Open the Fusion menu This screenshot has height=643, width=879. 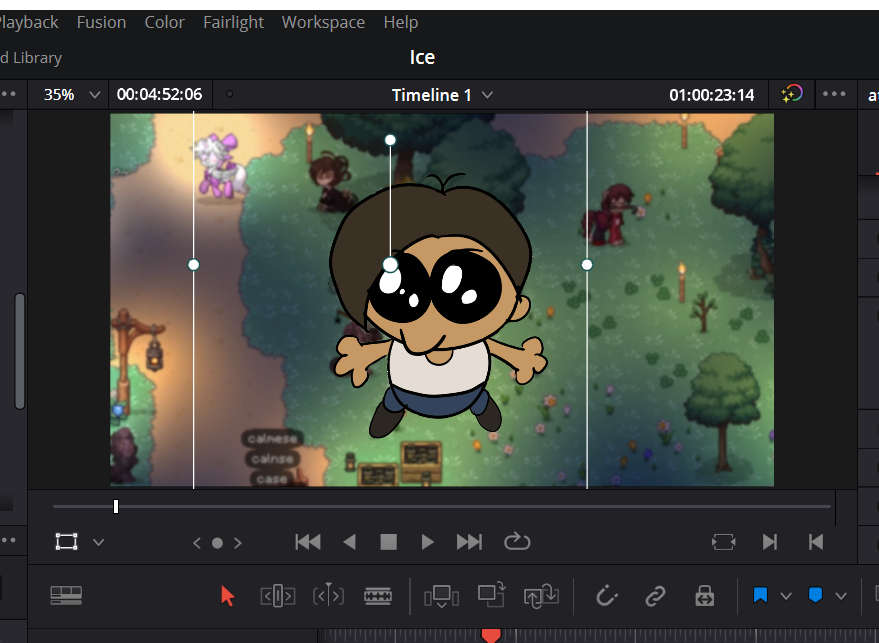point(101,22)
